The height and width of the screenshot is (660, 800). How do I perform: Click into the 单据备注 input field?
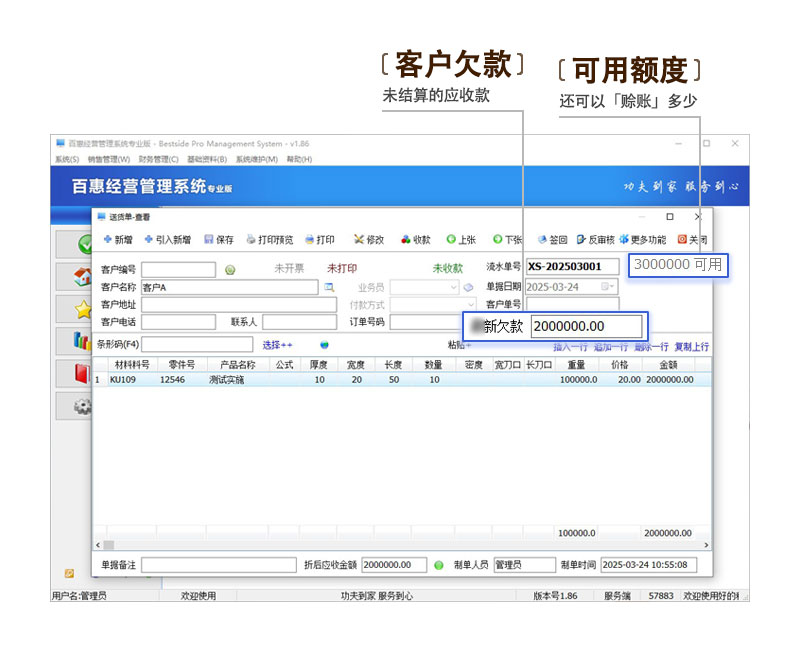(219, 565)
